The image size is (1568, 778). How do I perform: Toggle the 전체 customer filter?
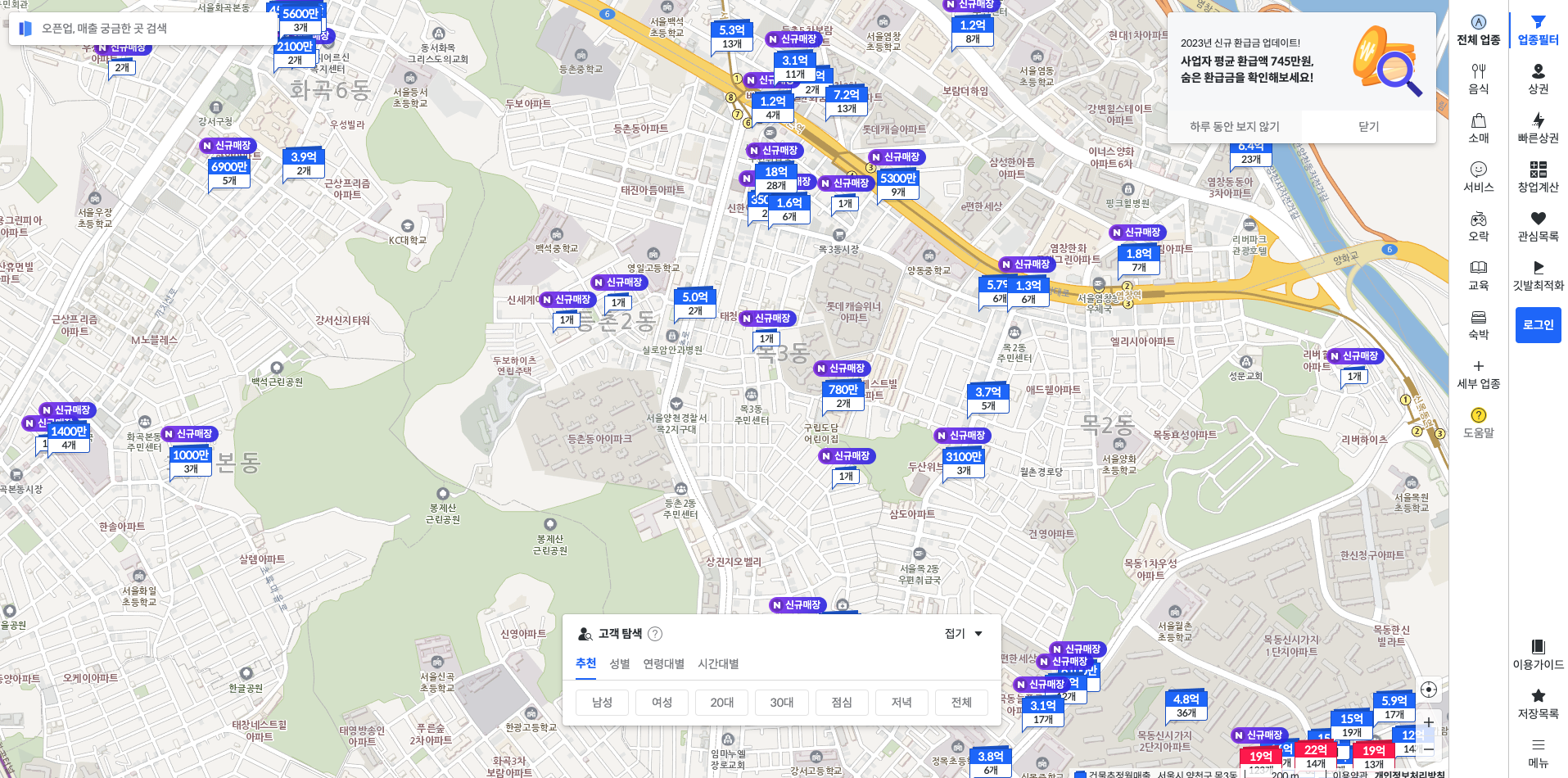961,703
